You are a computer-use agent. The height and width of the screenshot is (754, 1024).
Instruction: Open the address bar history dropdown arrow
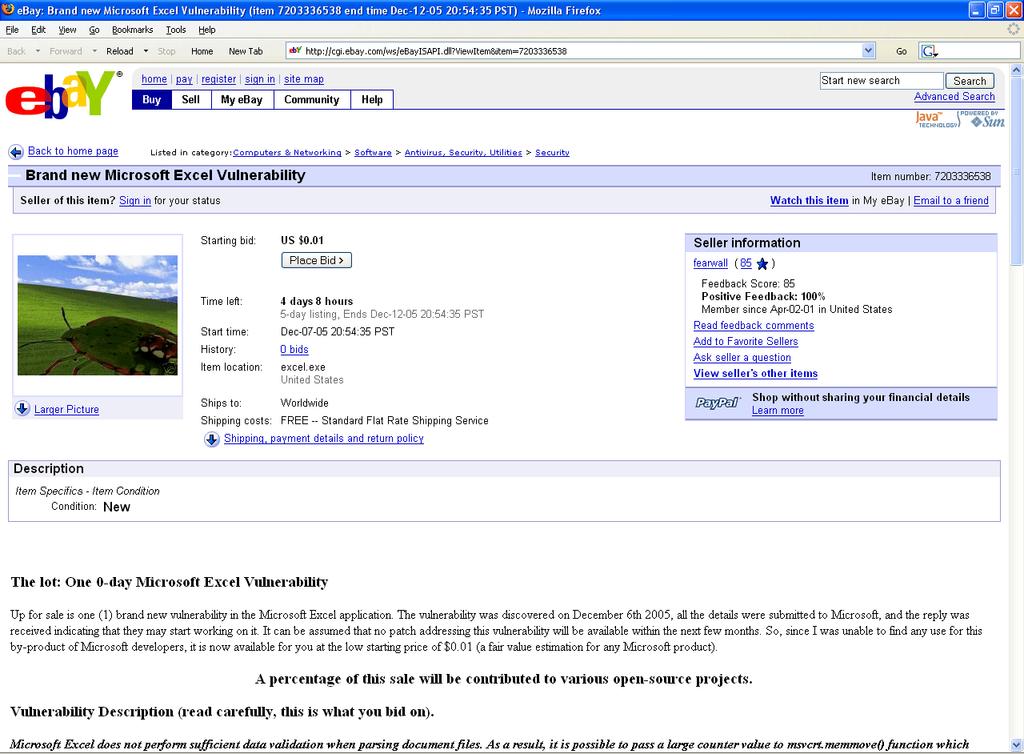868,50
